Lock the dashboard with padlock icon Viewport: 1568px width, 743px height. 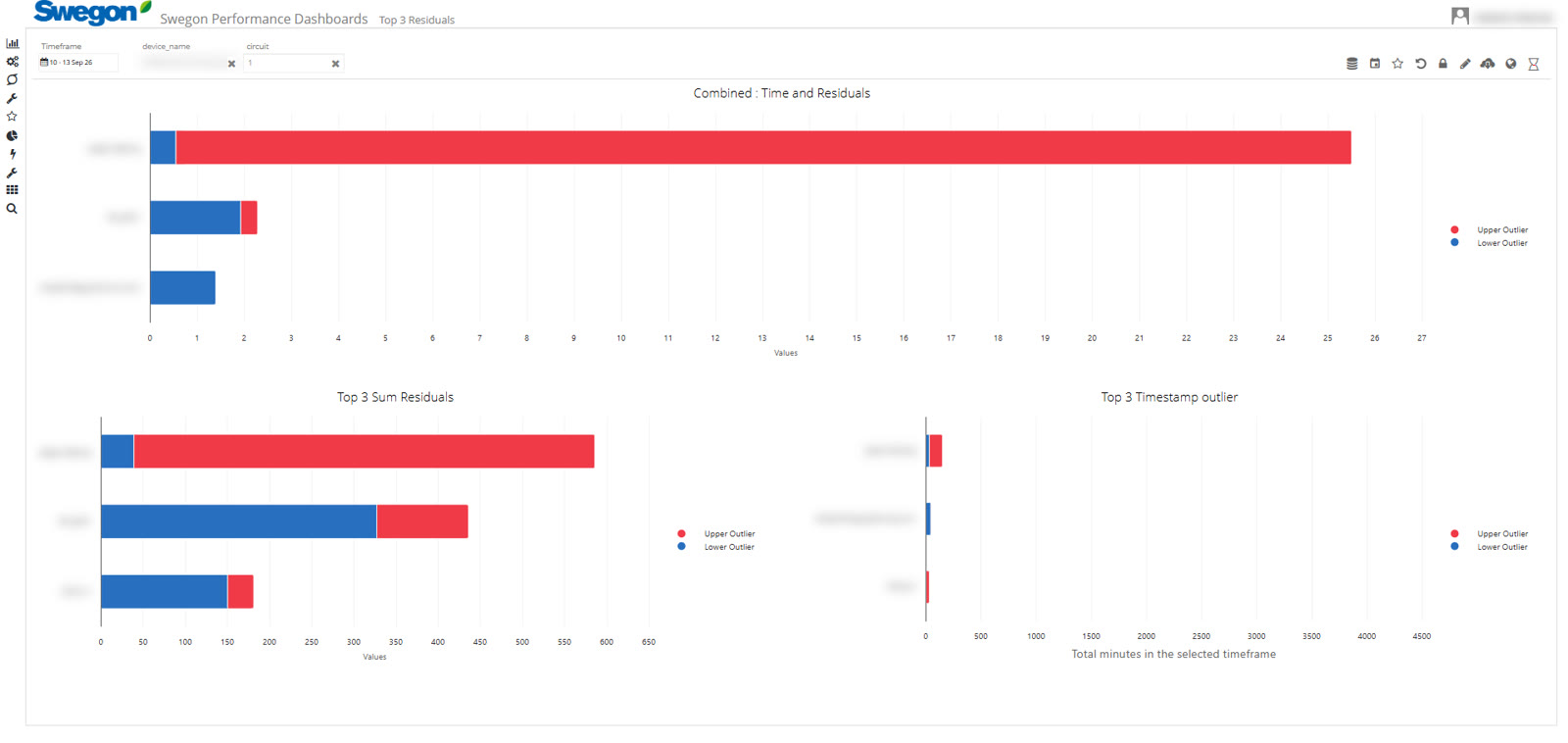pos(1443,64)
